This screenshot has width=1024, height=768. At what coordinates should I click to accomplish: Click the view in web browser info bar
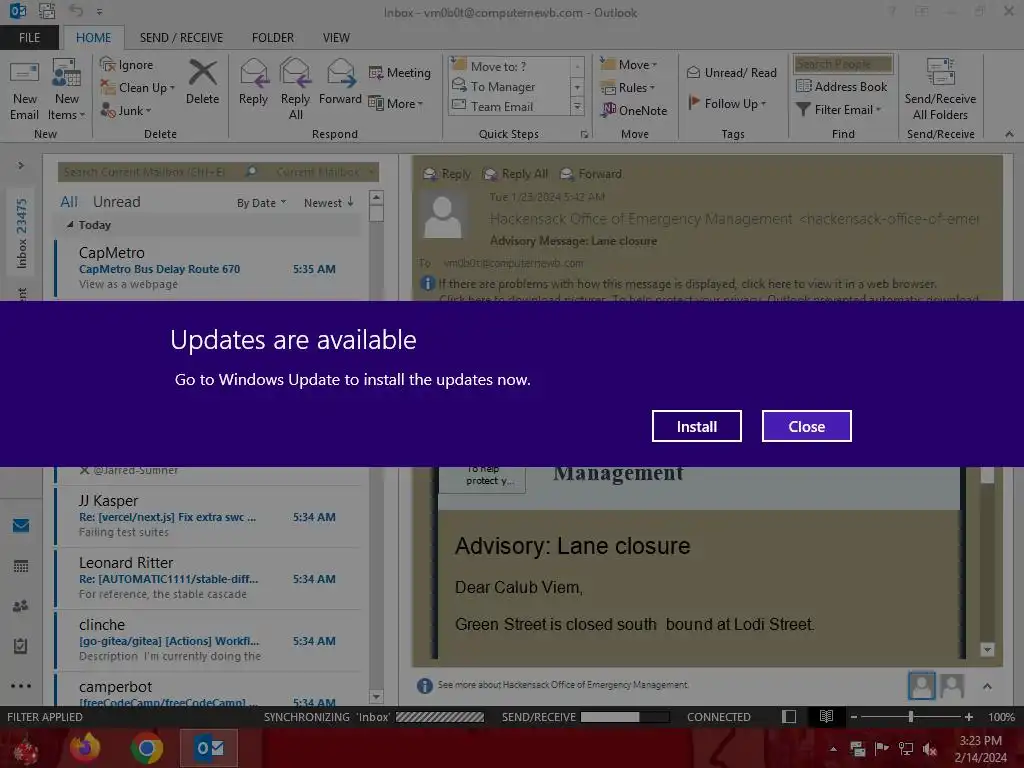pos(687,284)
